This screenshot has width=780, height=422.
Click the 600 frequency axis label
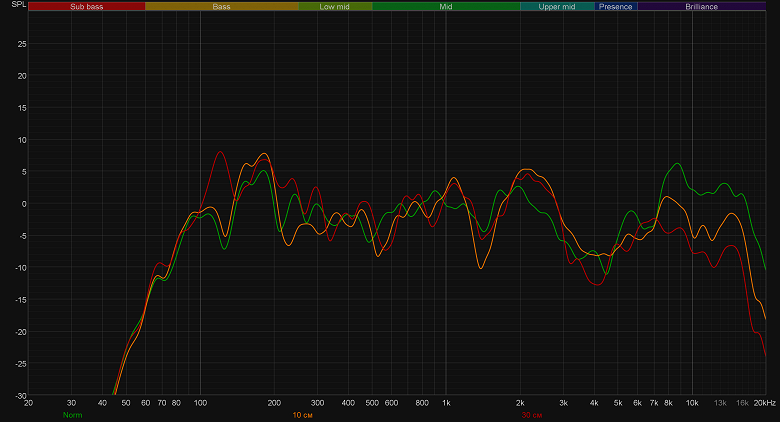tap(391, 403)
